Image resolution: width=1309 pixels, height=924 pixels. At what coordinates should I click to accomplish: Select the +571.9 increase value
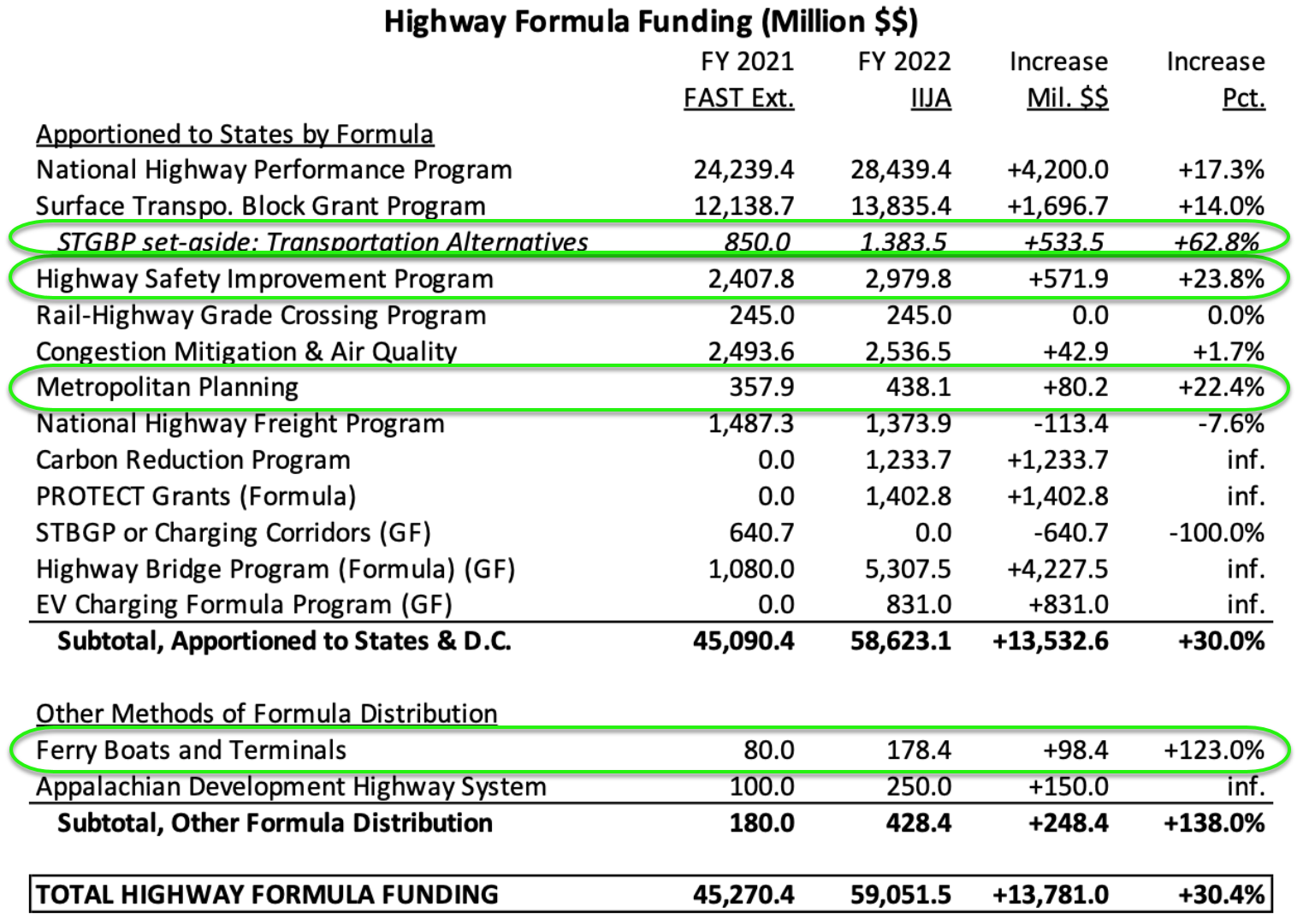coord(1067,279)
